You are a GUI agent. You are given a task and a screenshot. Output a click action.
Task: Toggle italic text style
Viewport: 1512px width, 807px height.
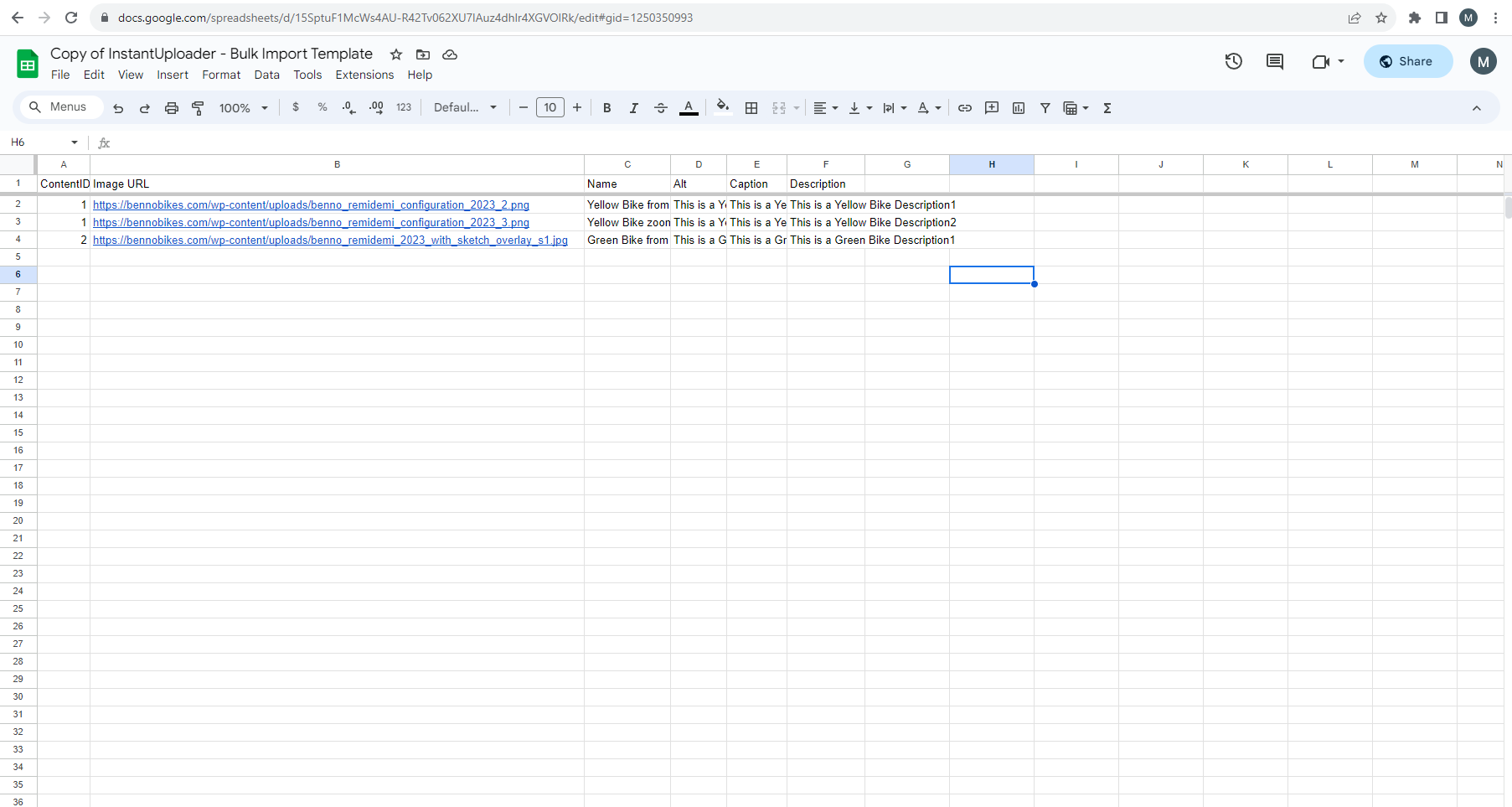point(634,108)
